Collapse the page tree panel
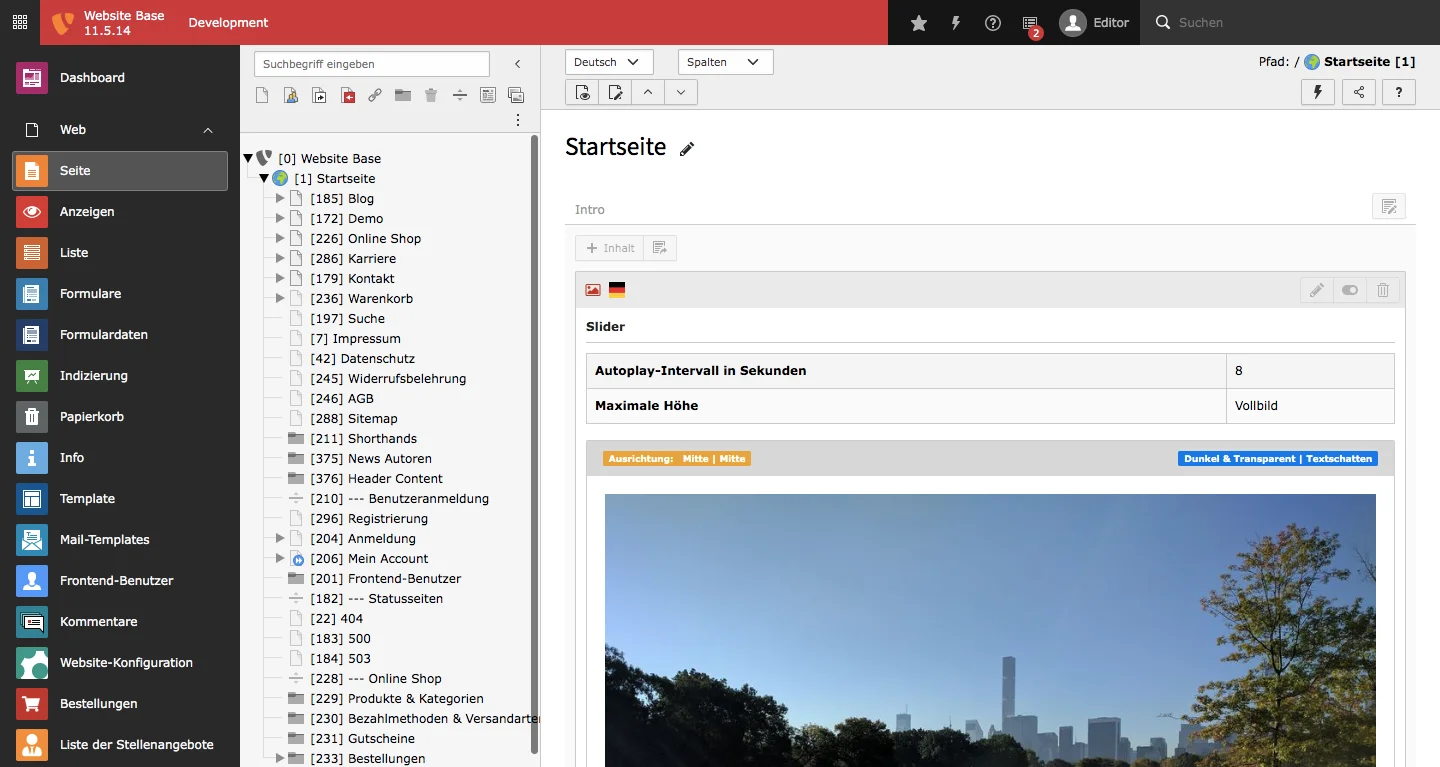This screenshot has height=767, width=1440. click(517, 64)
